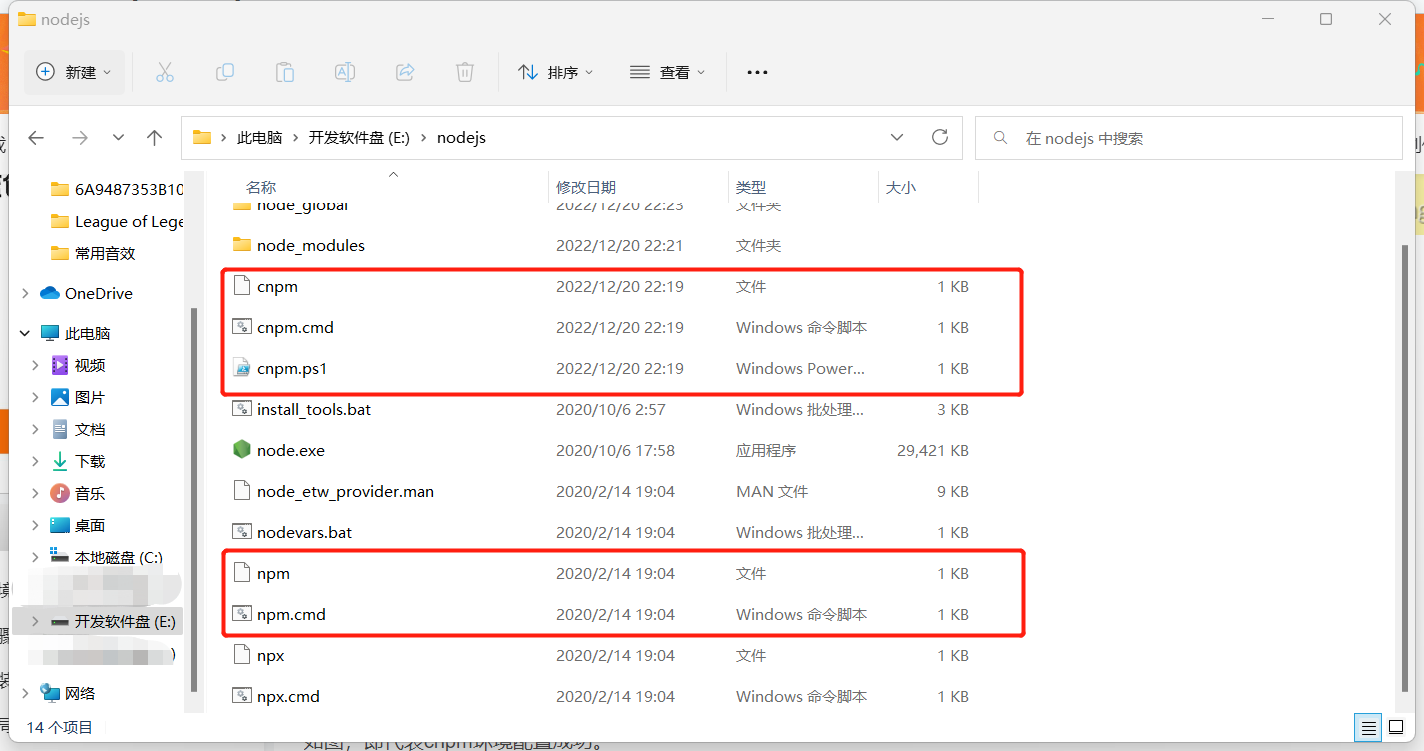Sort files by 修改日期 column header
The height and width of the screenshot is (751, 1424).
(586, 187)
